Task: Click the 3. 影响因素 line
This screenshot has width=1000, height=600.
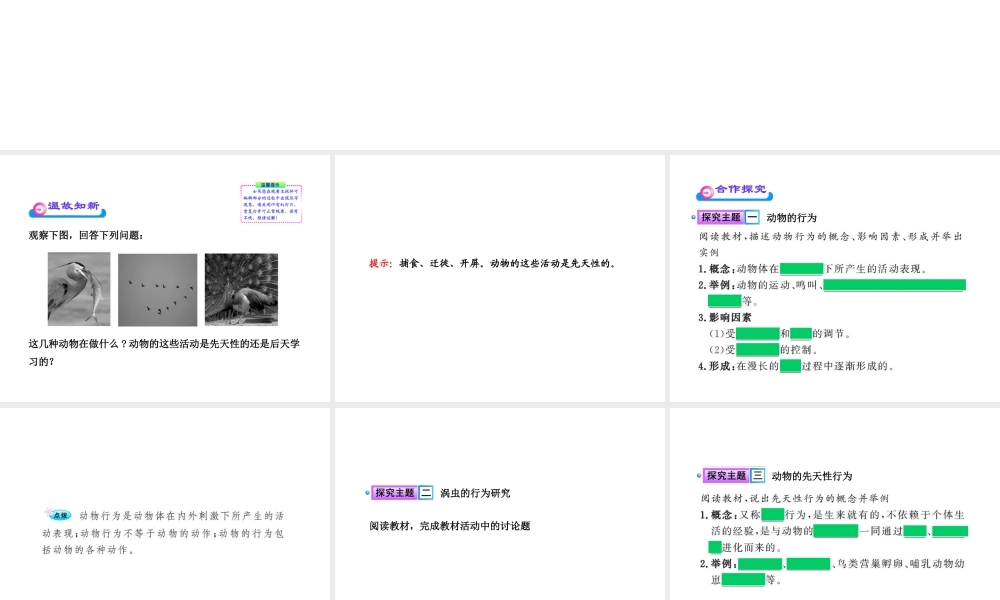Action: pos(724,318)
